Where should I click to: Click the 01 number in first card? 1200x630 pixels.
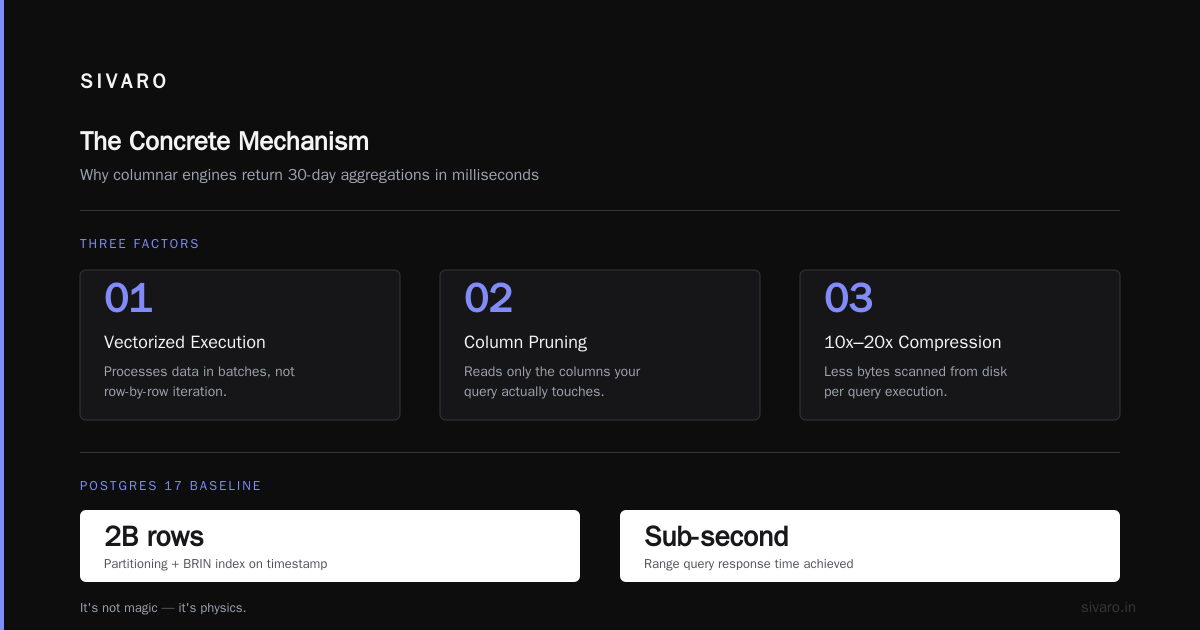tap(128, 298)
